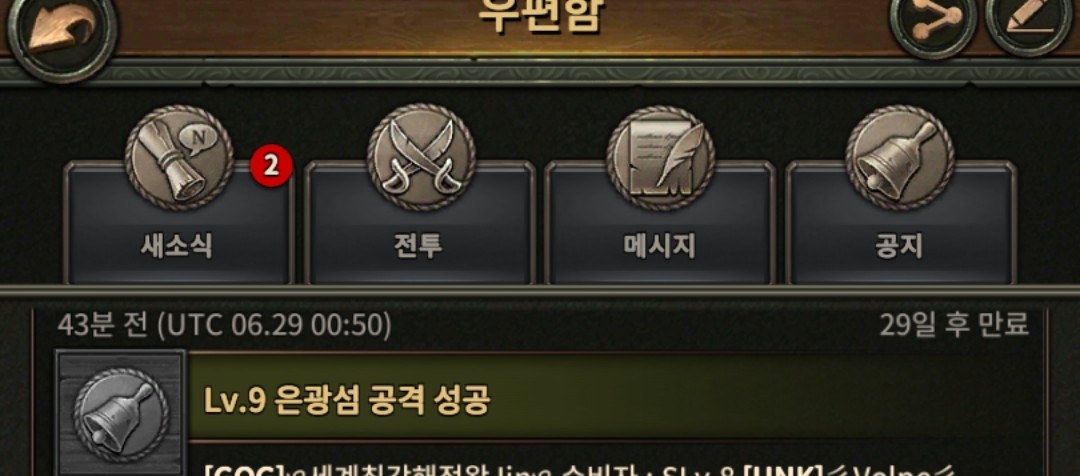The width and height of the screenshot is (1080, 476).
Task: Click the 우편함 mailbox title
Action: (x=540, y=15)
